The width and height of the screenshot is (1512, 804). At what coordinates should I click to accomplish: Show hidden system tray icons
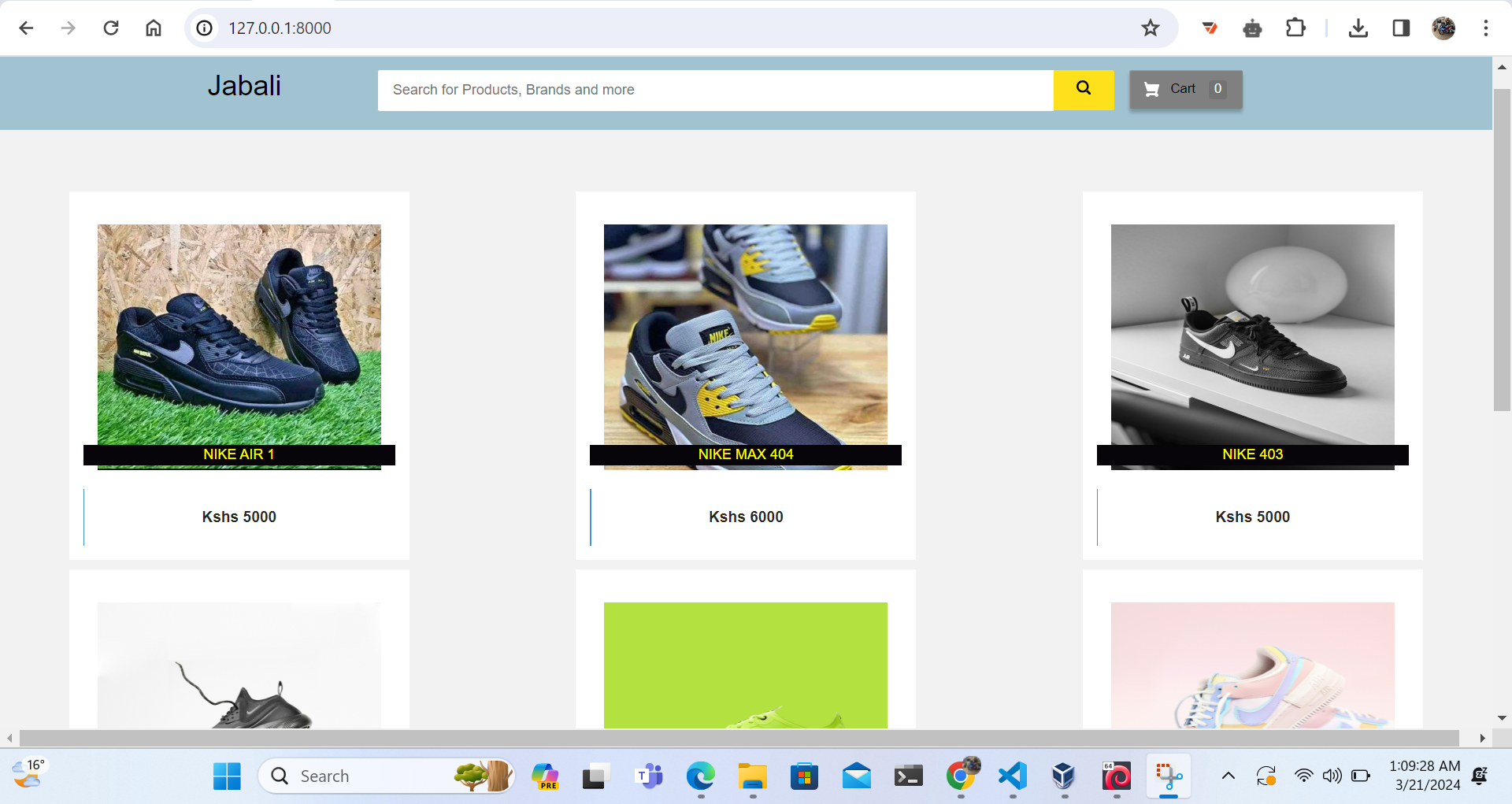(x=1228, y=776)
